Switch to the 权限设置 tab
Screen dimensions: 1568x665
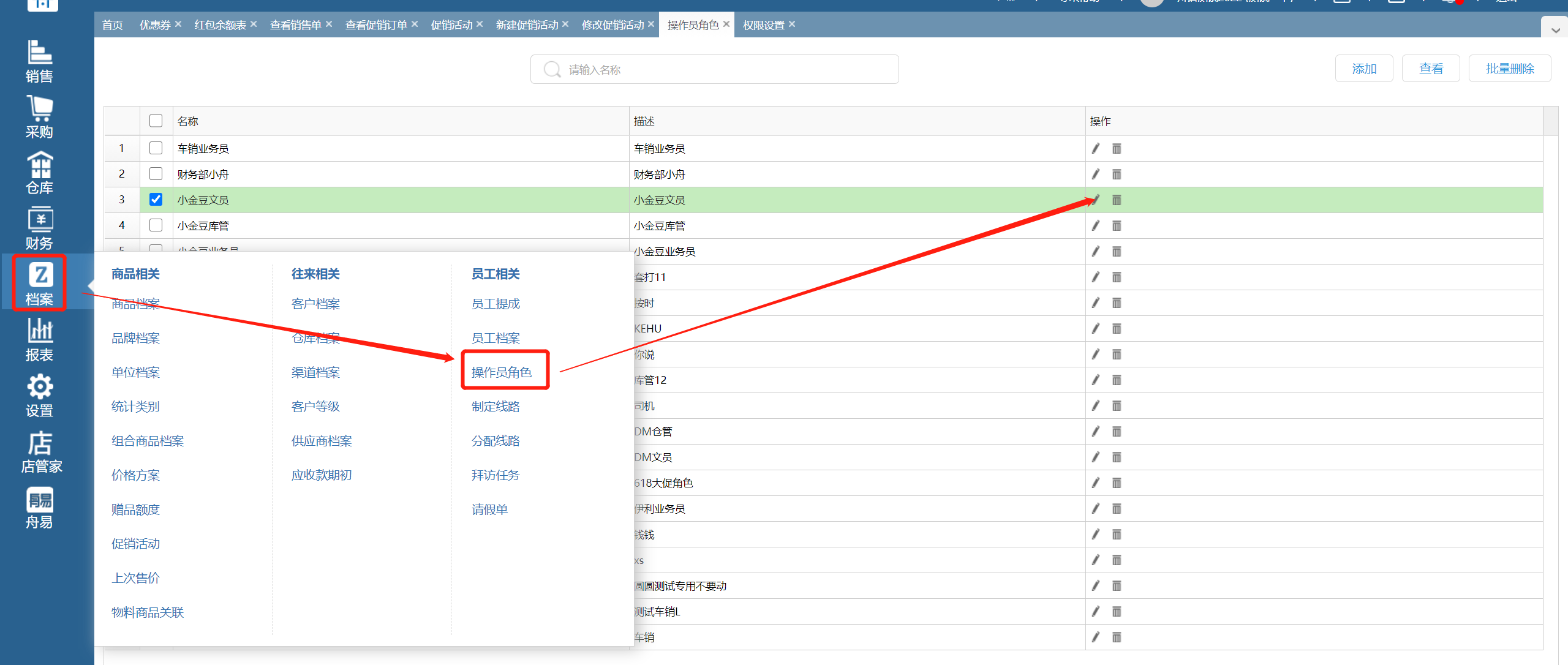(x=763, y=25)
